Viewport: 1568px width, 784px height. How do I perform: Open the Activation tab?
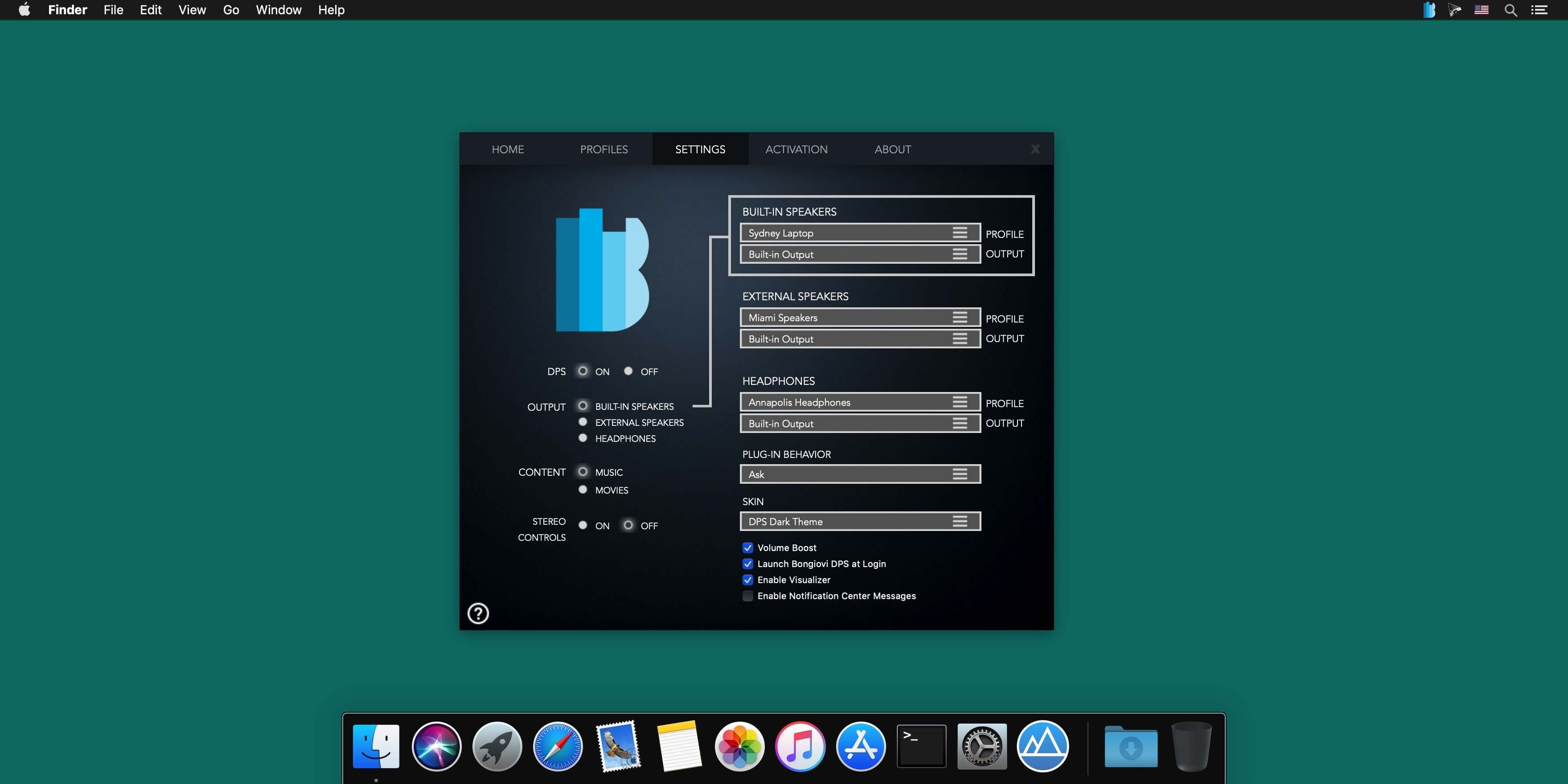tap(796, 149)
